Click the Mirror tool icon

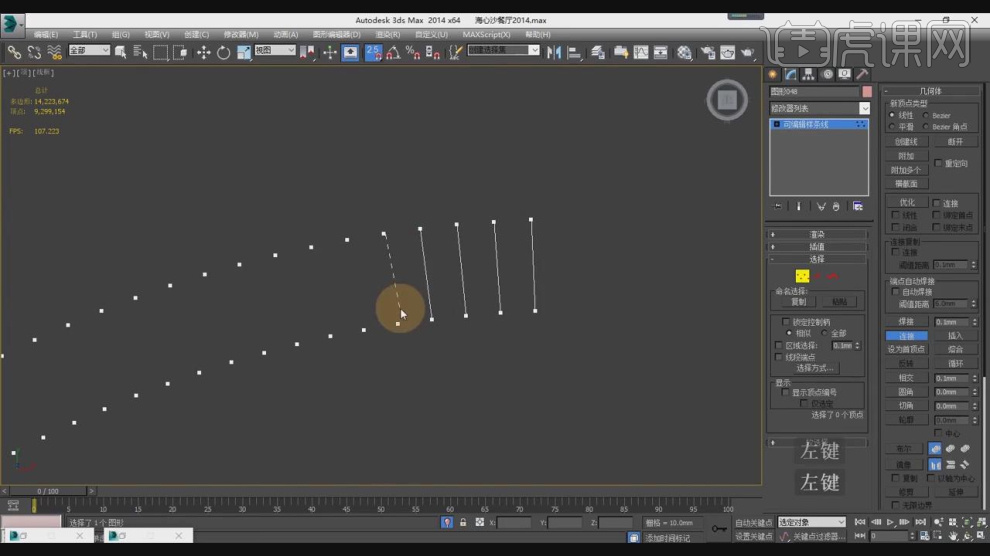click(x=553, y=52)
